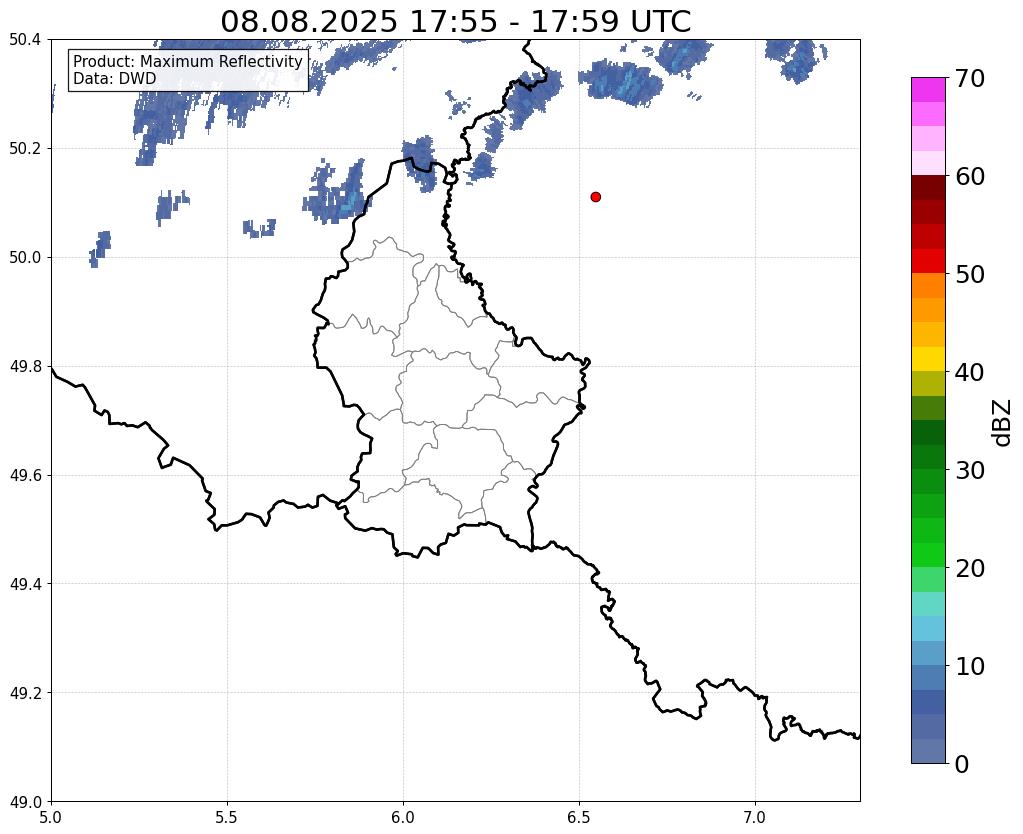Click the latitude label 49.8

click(25, 367)
